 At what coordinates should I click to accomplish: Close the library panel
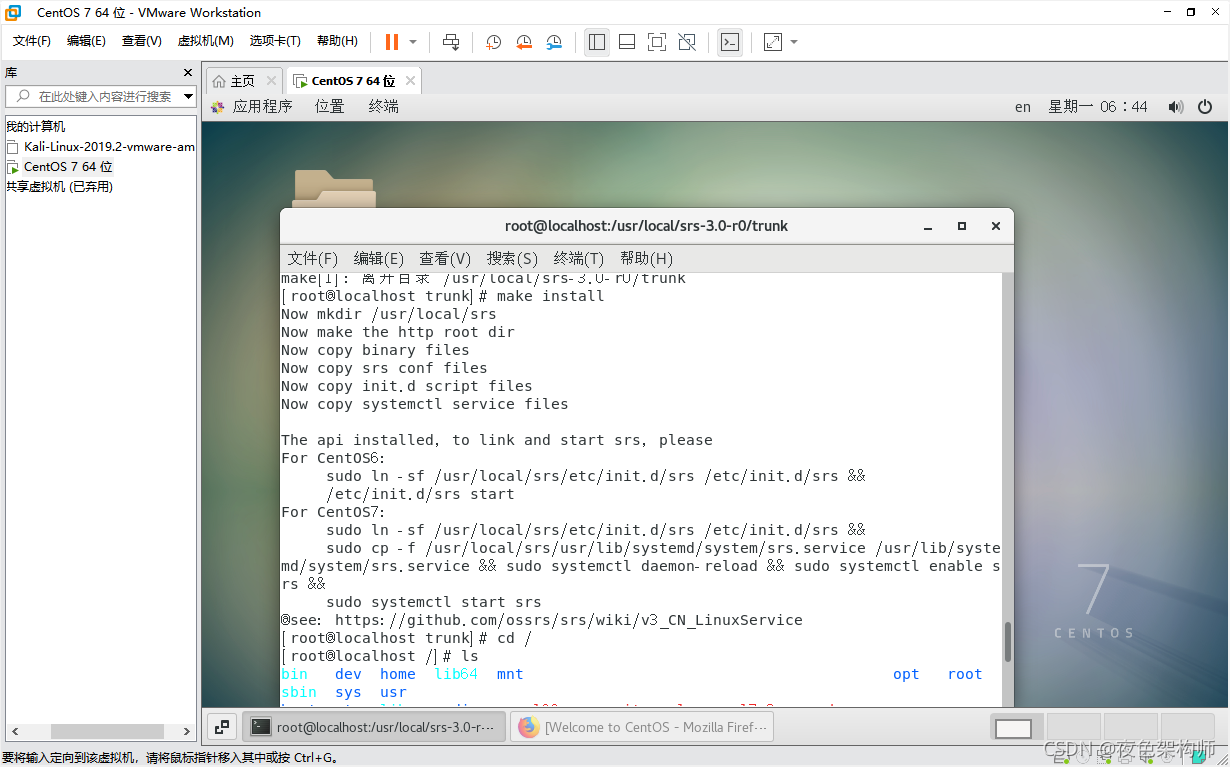pyautogui.click(x=187, y=73)
